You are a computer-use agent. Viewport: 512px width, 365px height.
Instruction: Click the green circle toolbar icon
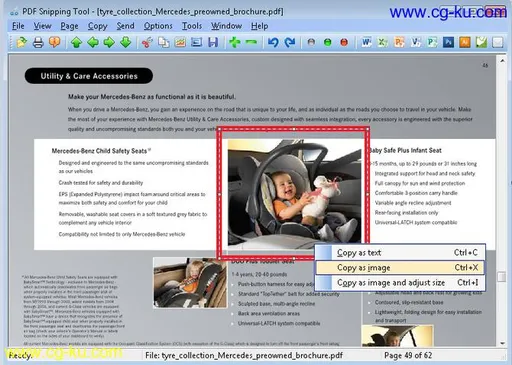point(328,42)
